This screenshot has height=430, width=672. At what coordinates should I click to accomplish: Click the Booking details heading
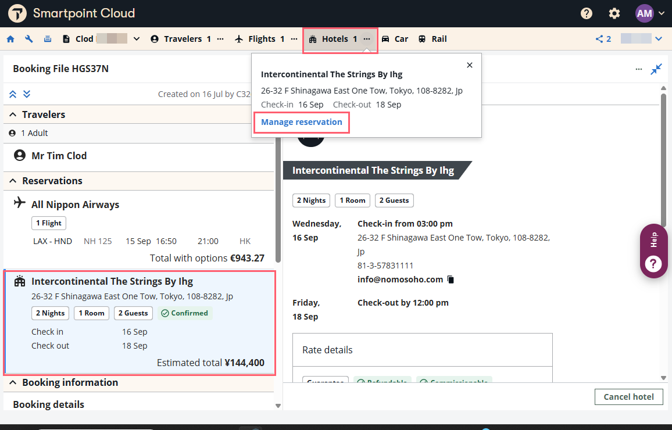coord(48,404)
